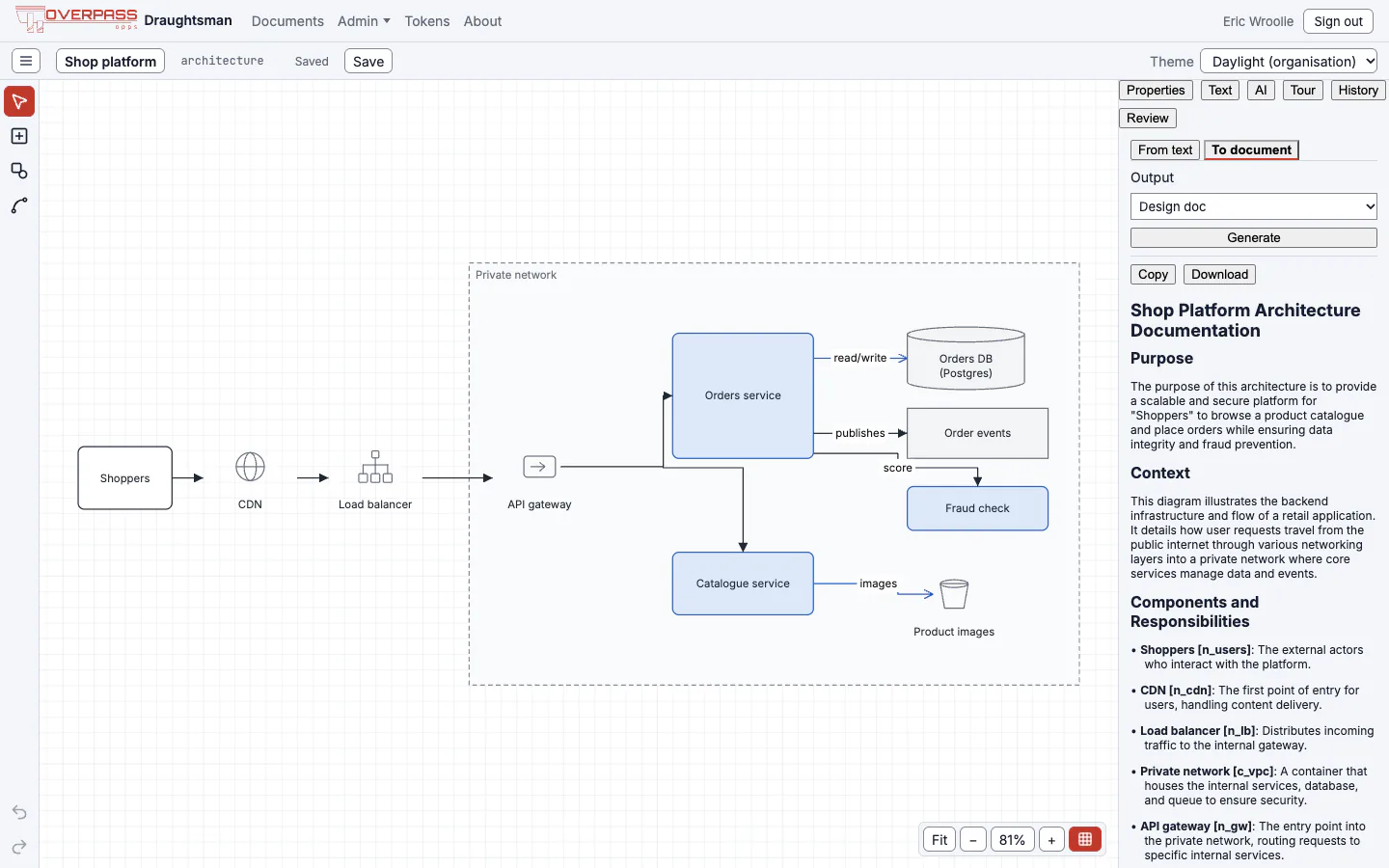This screenshot has width=1389, height=868.
Task: Select the API gateway icon node
Action: pos(539,467)
